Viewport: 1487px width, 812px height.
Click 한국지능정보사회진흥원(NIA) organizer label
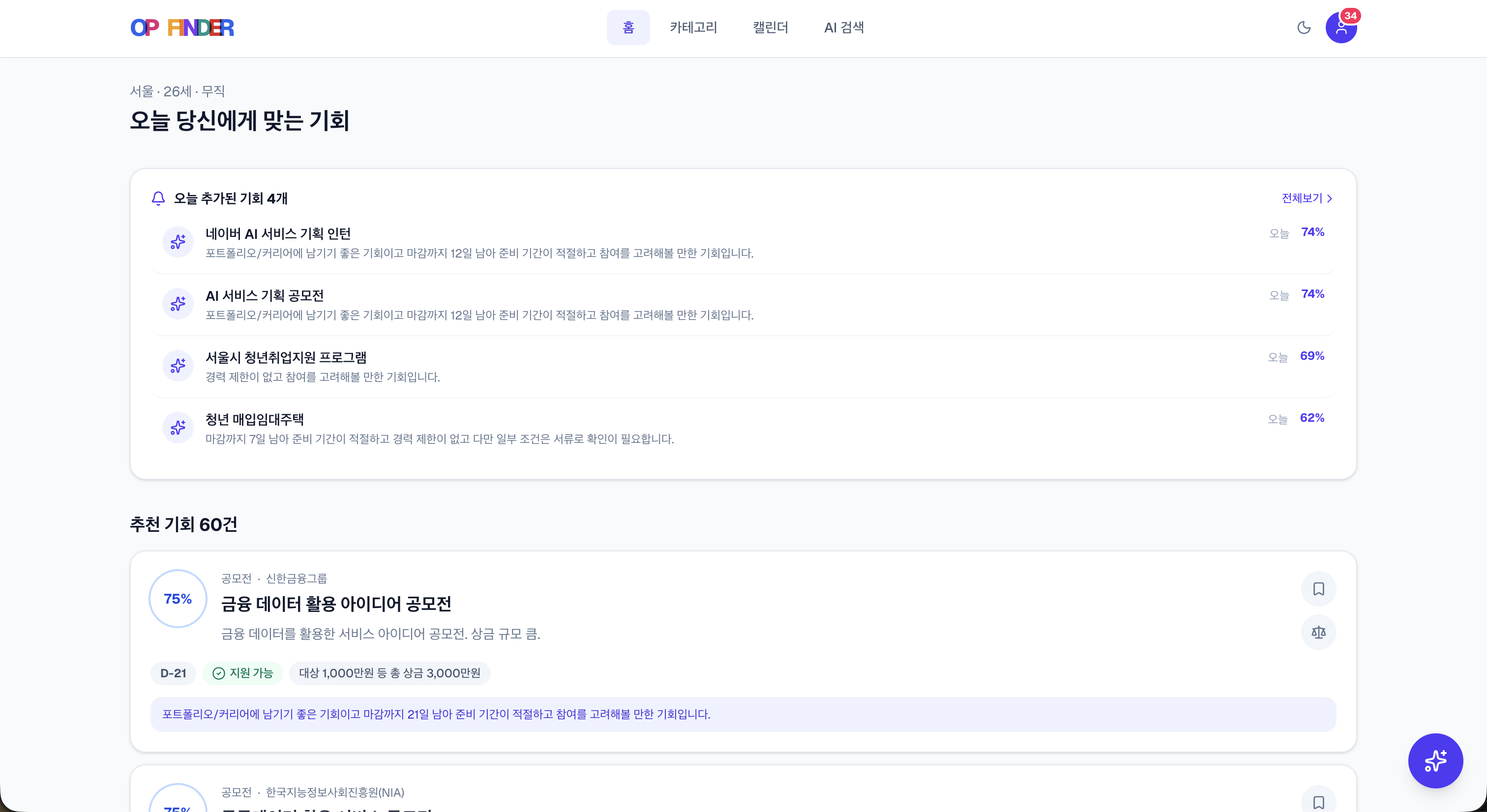[335, 792]
